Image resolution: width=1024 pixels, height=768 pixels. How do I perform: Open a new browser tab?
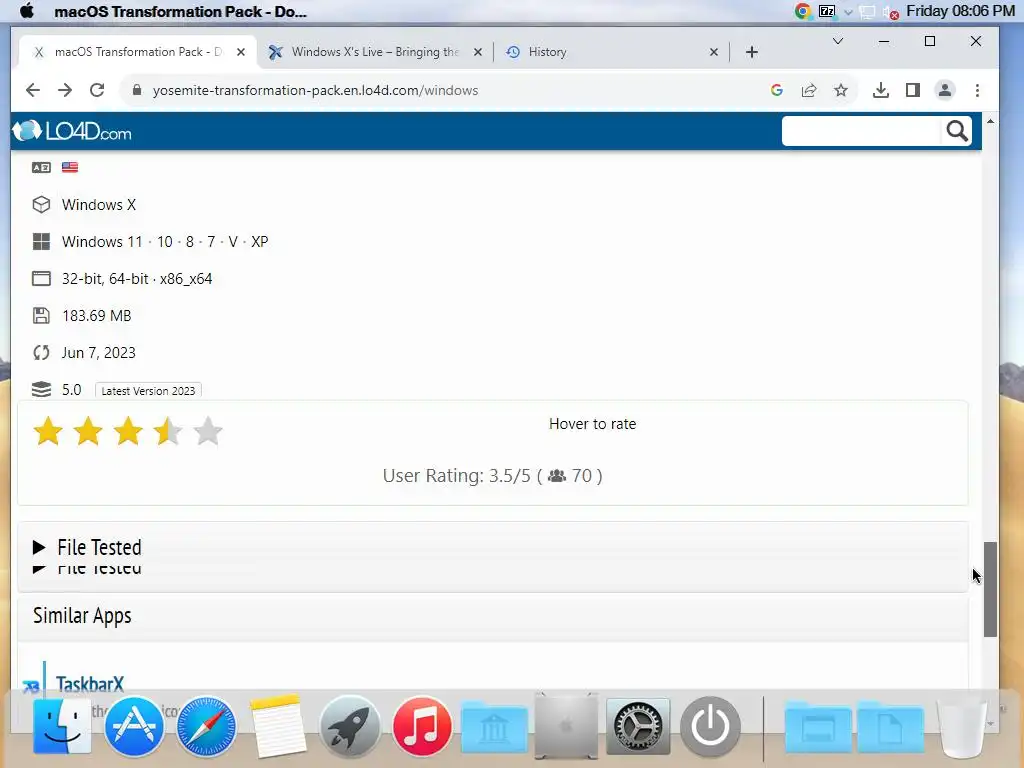(x=752, y=52)
